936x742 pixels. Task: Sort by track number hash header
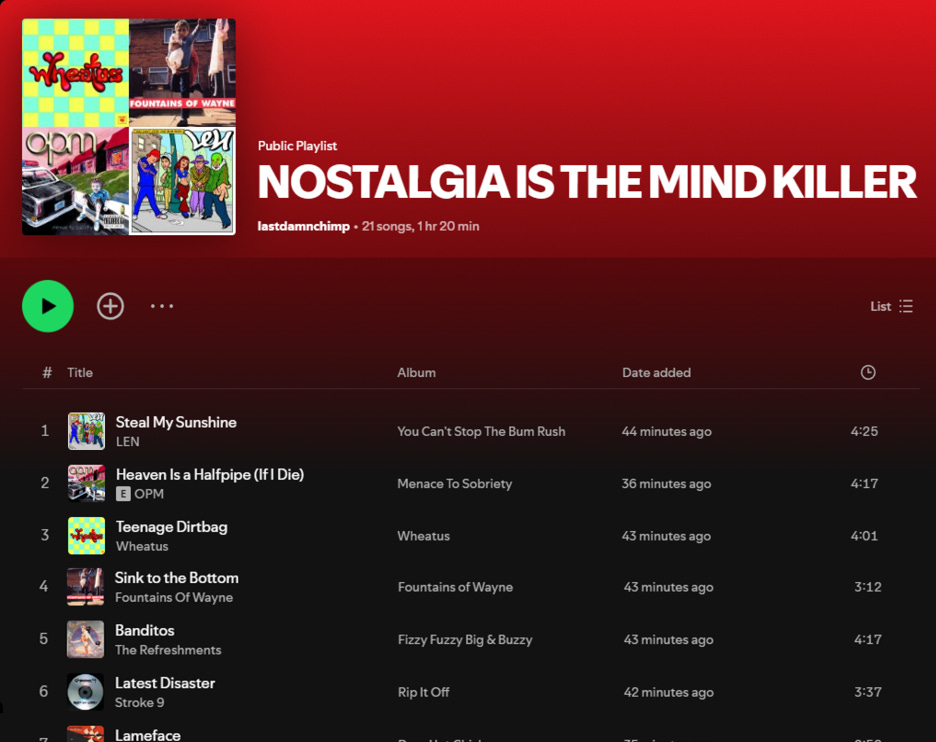pyautogui.click(x=47, y=372)
